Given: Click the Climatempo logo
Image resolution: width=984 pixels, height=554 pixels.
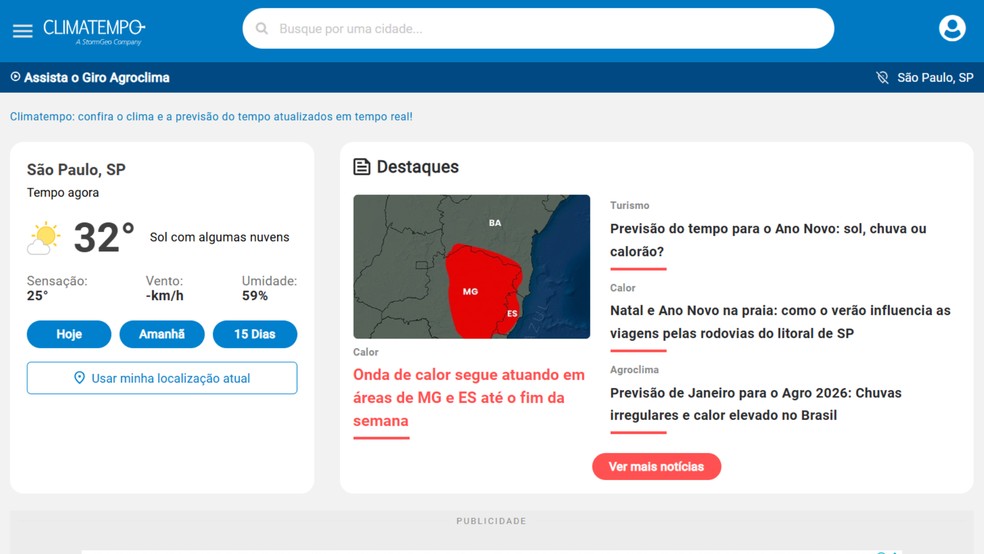Looking at the screenshot, I should tap(94, 31).
